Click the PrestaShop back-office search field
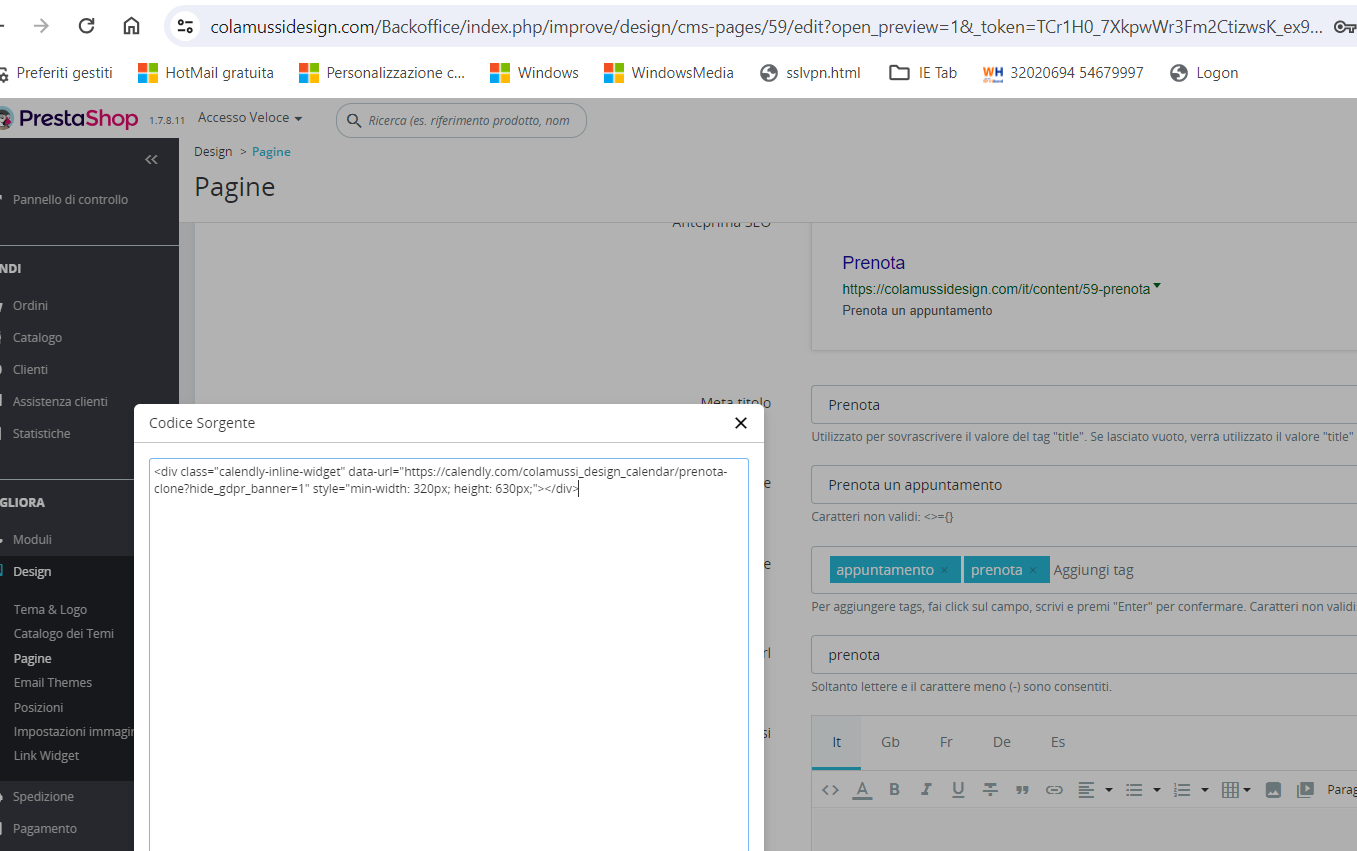Screen dimensions: 1357x851 click(461, 121)
